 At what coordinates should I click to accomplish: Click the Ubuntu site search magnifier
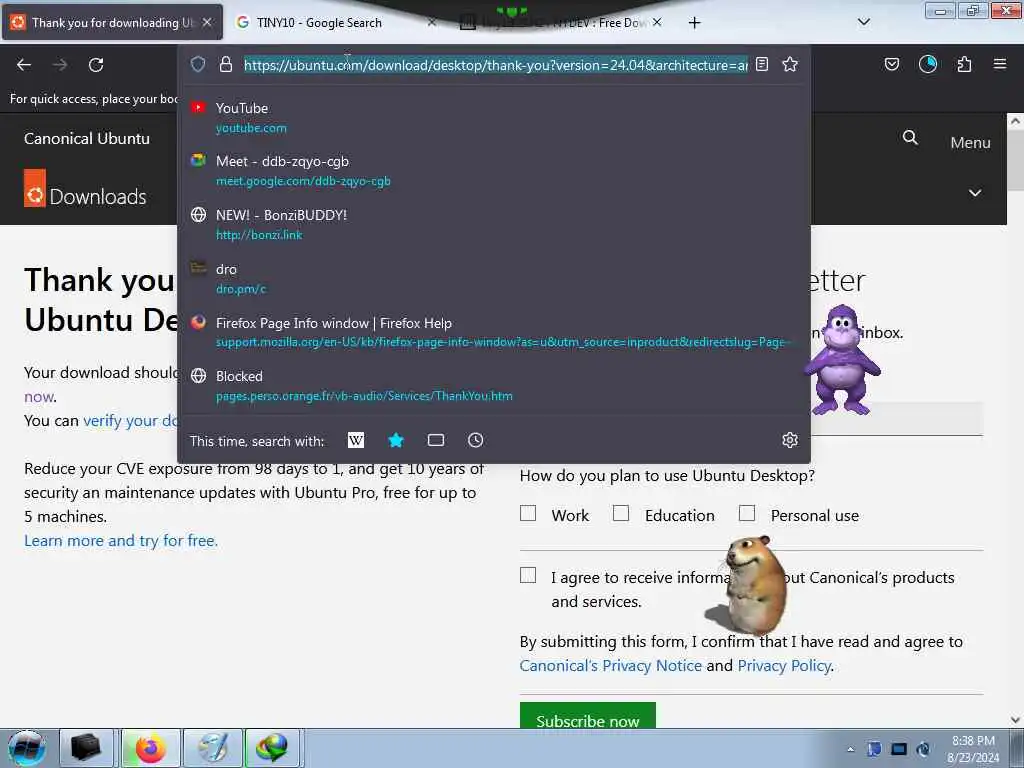pyautogui.click(x=910, y=138)
